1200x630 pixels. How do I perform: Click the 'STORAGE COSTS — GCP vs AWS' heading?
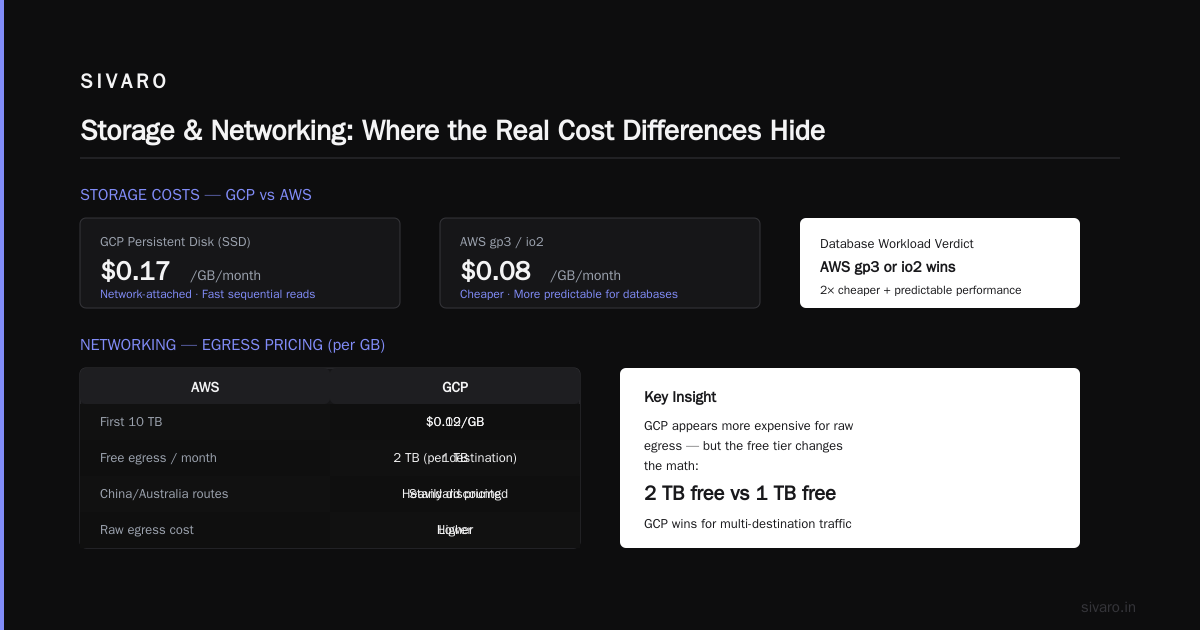[196, 195]
